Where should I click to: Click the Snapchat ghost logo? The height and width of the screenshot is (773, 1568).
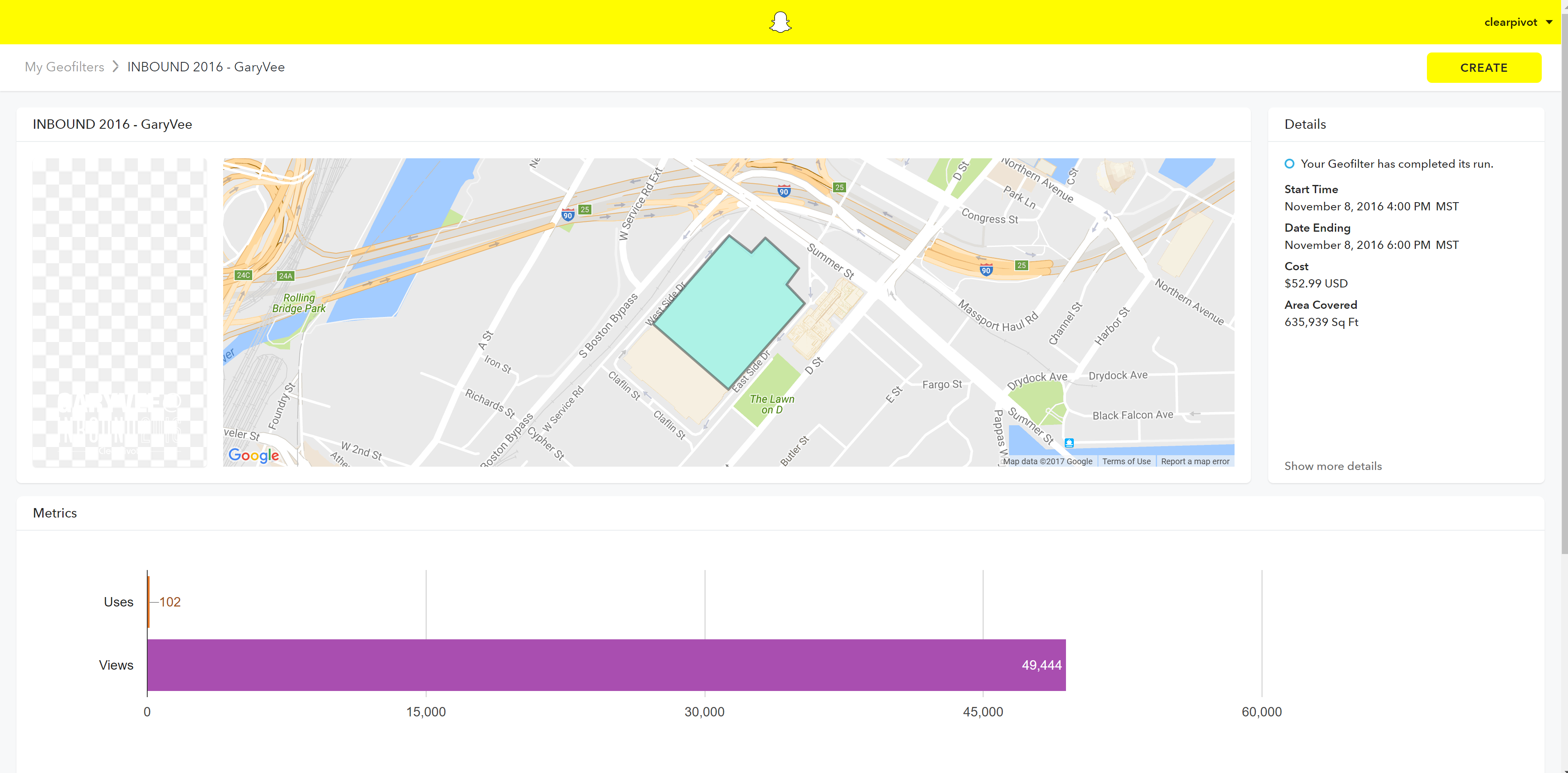780,22
